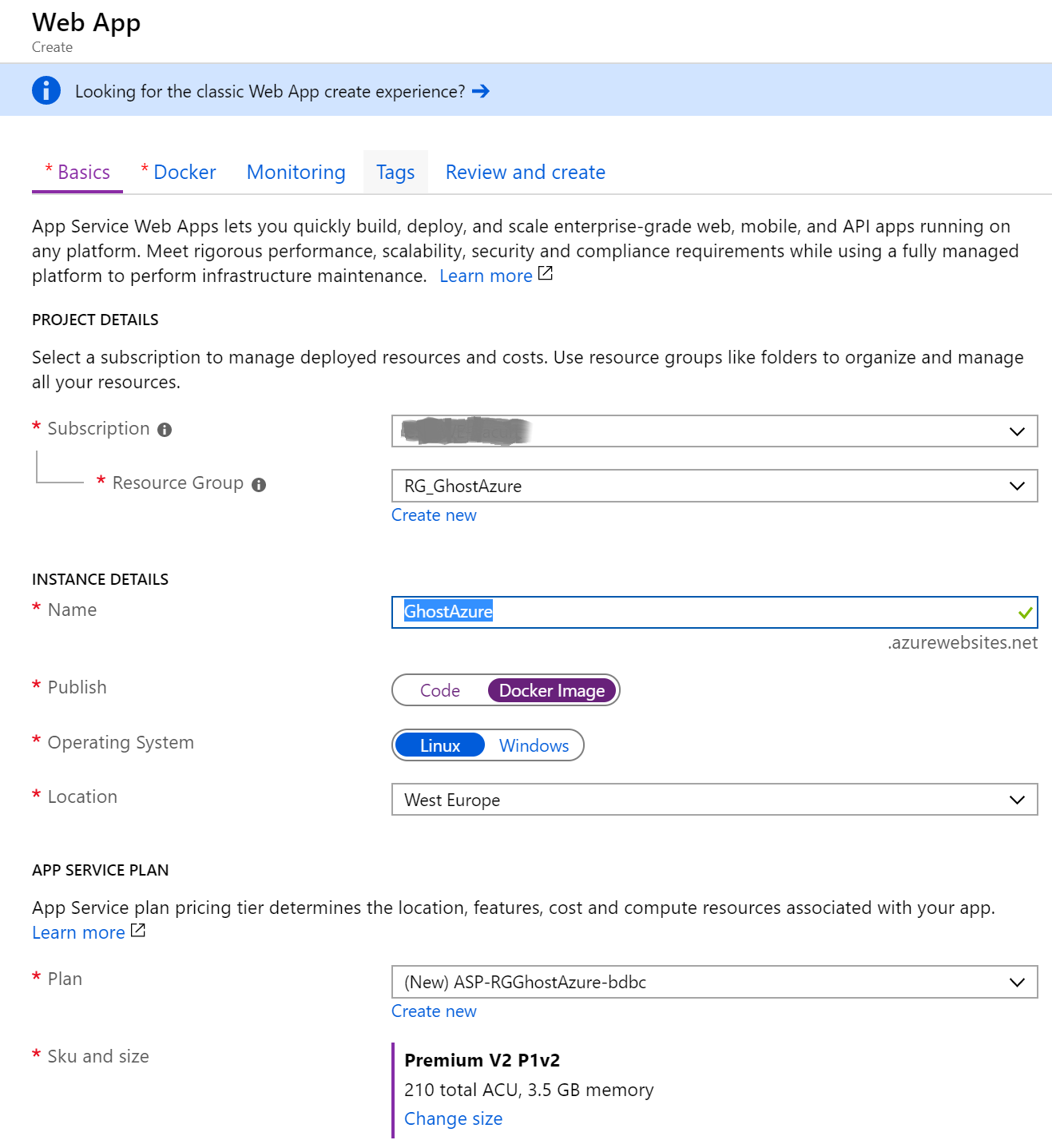Select Code publish option
1052x1148 pixels.
(440, 690)
